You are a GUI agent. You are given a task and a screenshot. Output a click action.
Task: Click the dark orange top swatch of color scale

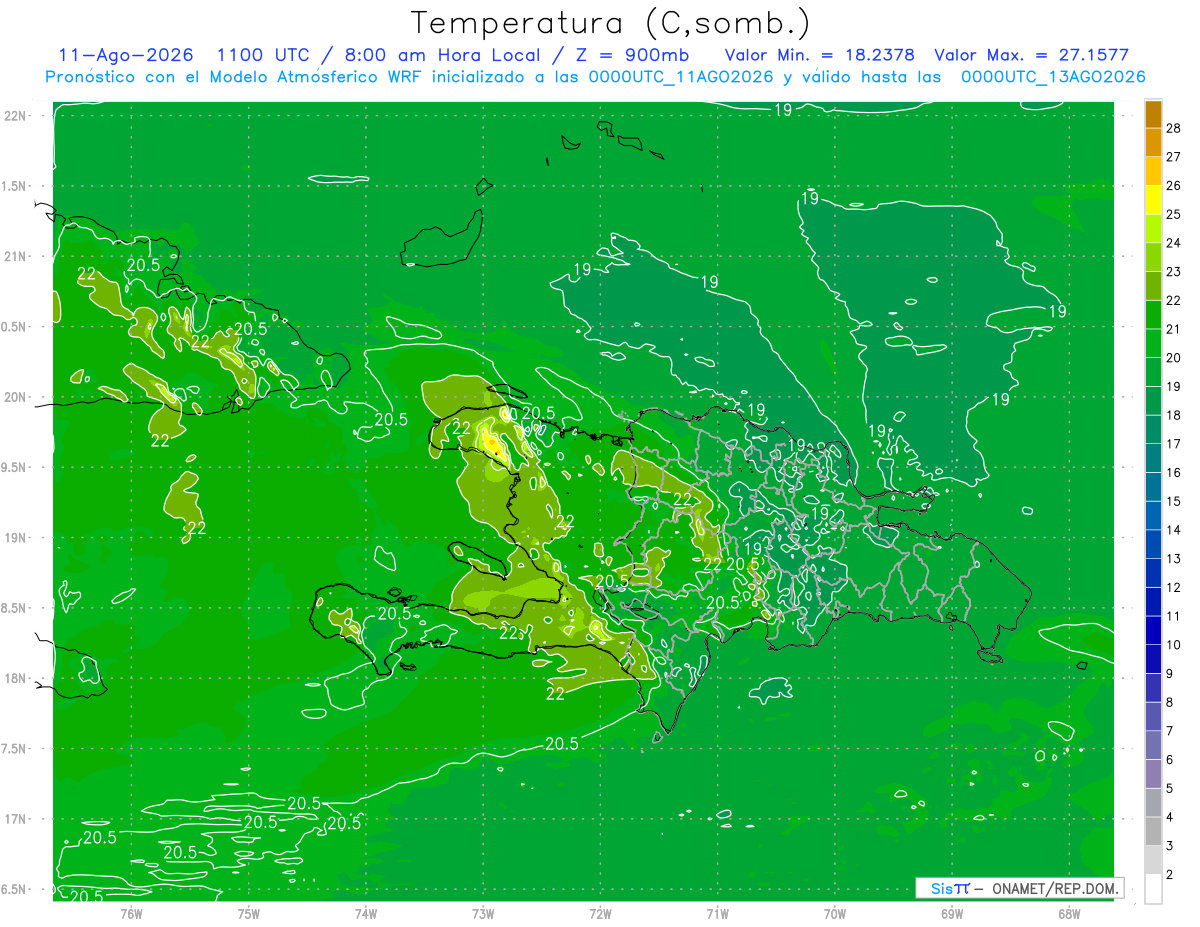point(1153,114)
